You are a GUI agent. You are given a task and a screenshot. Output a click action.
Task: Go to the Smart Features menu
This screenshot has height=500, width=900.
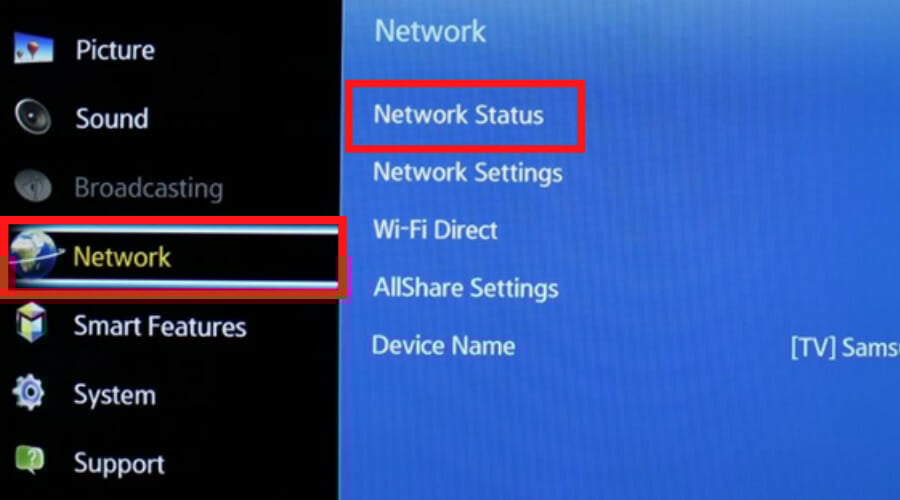(x=160, y=326)
